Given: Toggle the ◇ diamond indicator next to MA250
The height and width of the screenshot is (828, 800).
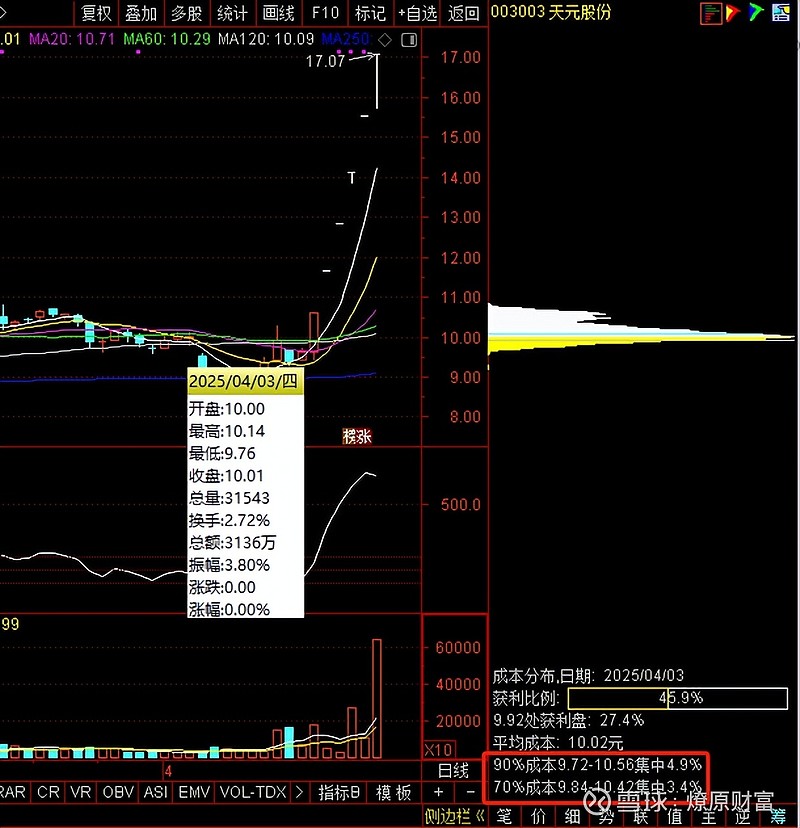Looking at the screenshot, I should click(383, 41).
